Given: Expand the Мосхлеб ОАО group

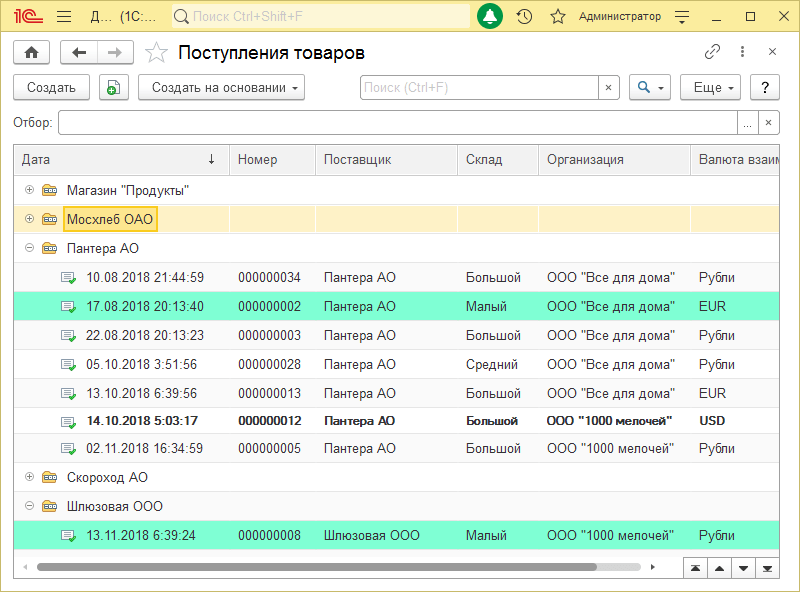Looking at the screenshot, I should pyautogui.click(x=30, y=219).
